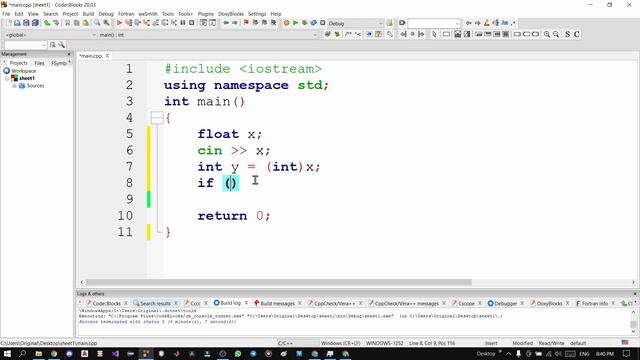Open the Settings menu
This screenshot has width=640, height=360.
[x=257, y=14]
